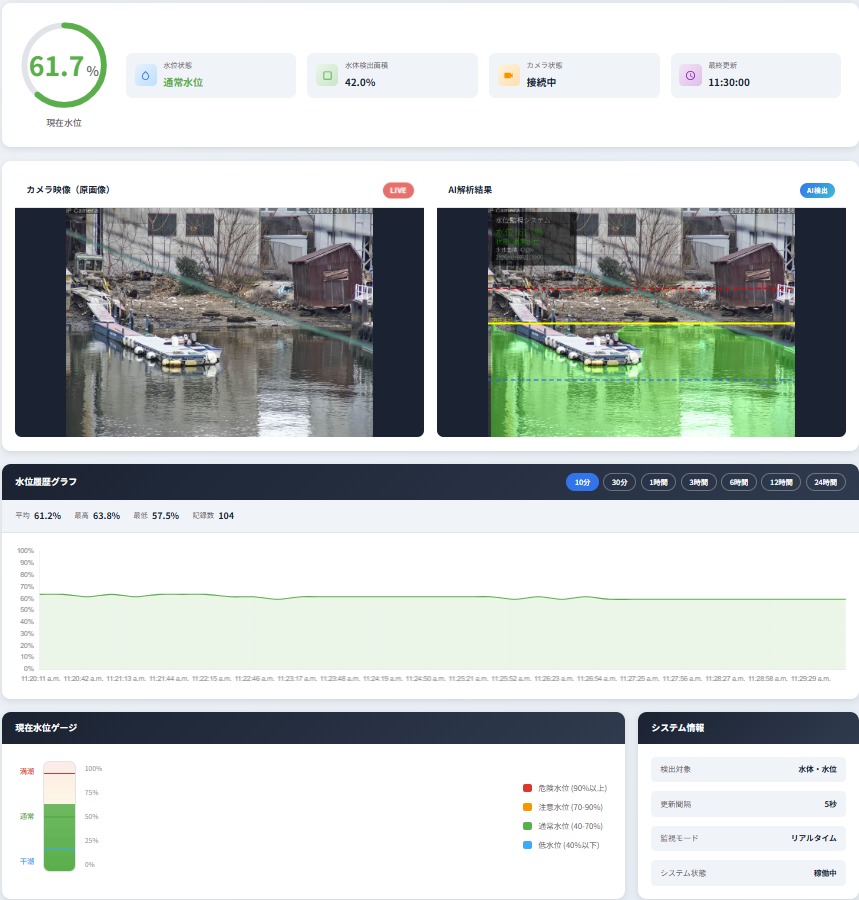The image size is (859, 900).
Task: Click the AI analysis result image
Action: [641, 322]
